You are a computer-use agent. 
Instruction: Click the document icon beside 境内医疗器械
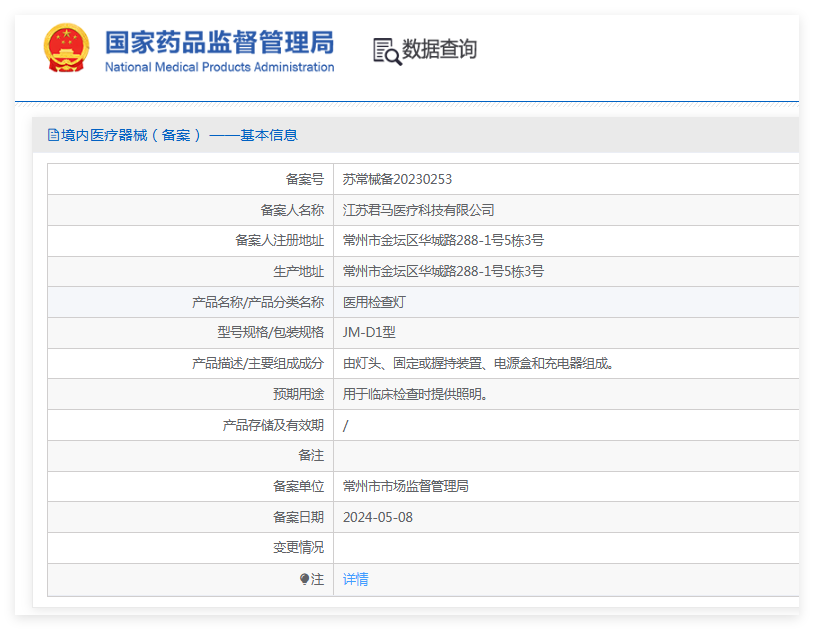53,135
